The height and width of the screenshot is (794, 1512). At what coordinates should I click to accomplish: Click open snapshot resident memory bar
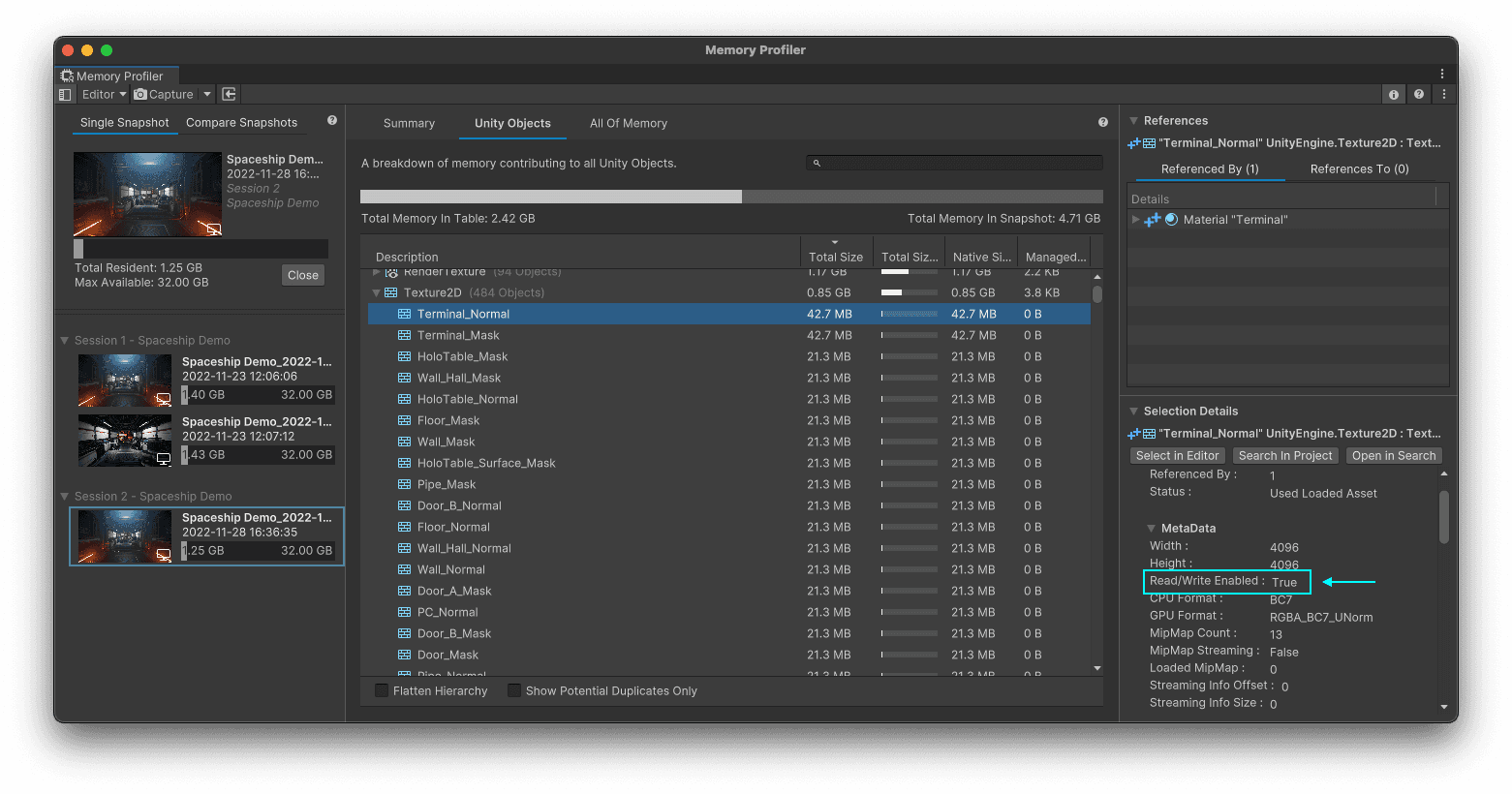coord(201,249)
